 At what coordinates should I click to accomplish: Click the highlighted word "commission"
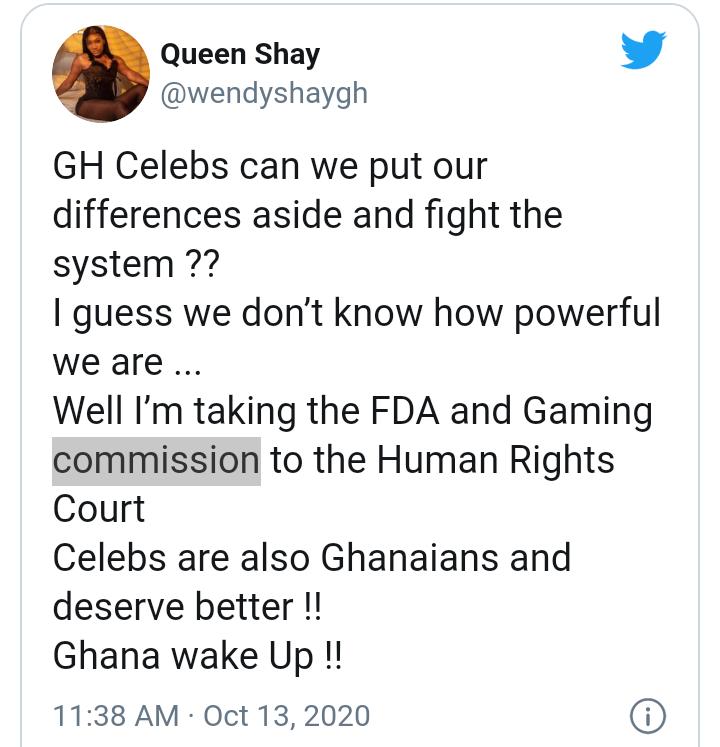[156, 460]
